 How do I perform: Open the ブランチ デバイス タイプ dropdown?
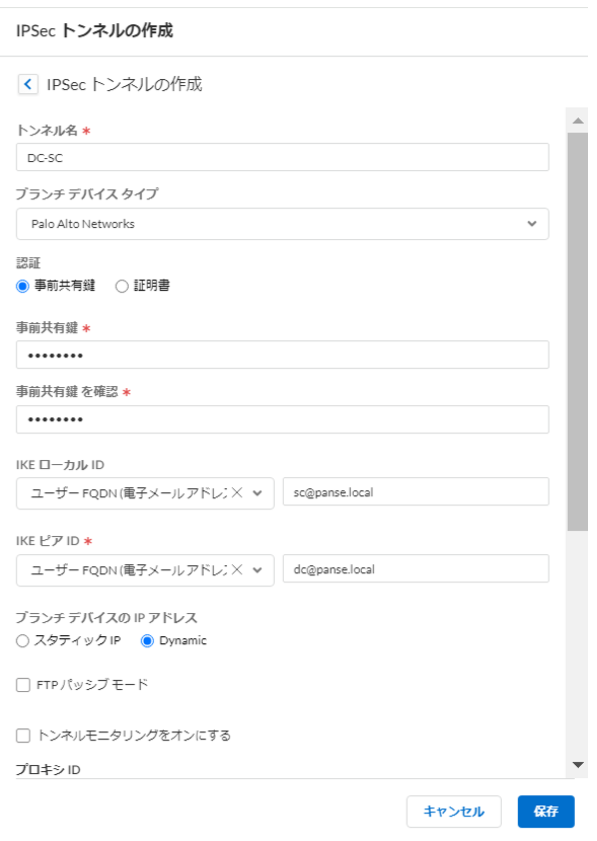point(282,224)
